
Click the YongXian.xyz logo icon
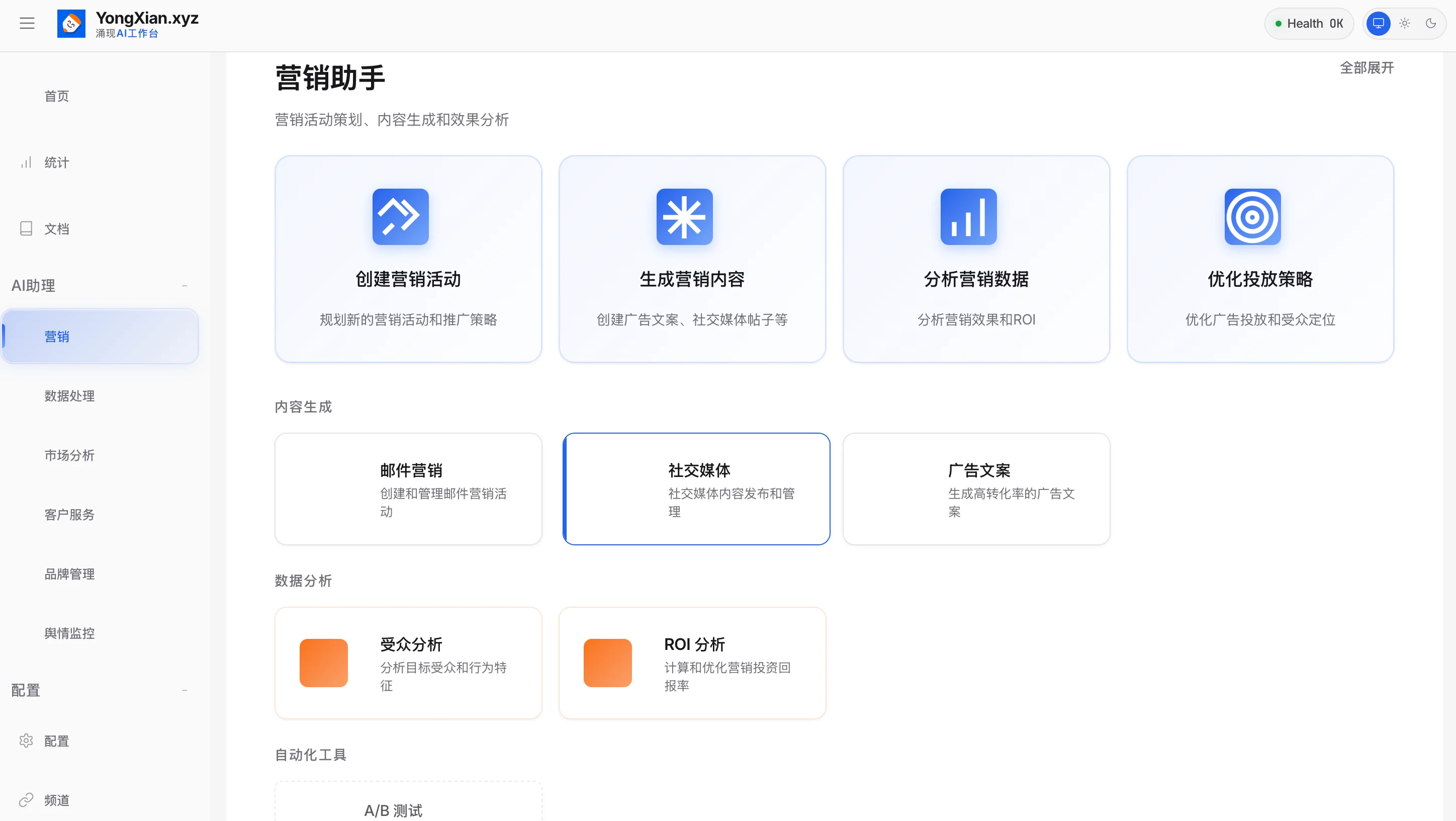point(71,24)
